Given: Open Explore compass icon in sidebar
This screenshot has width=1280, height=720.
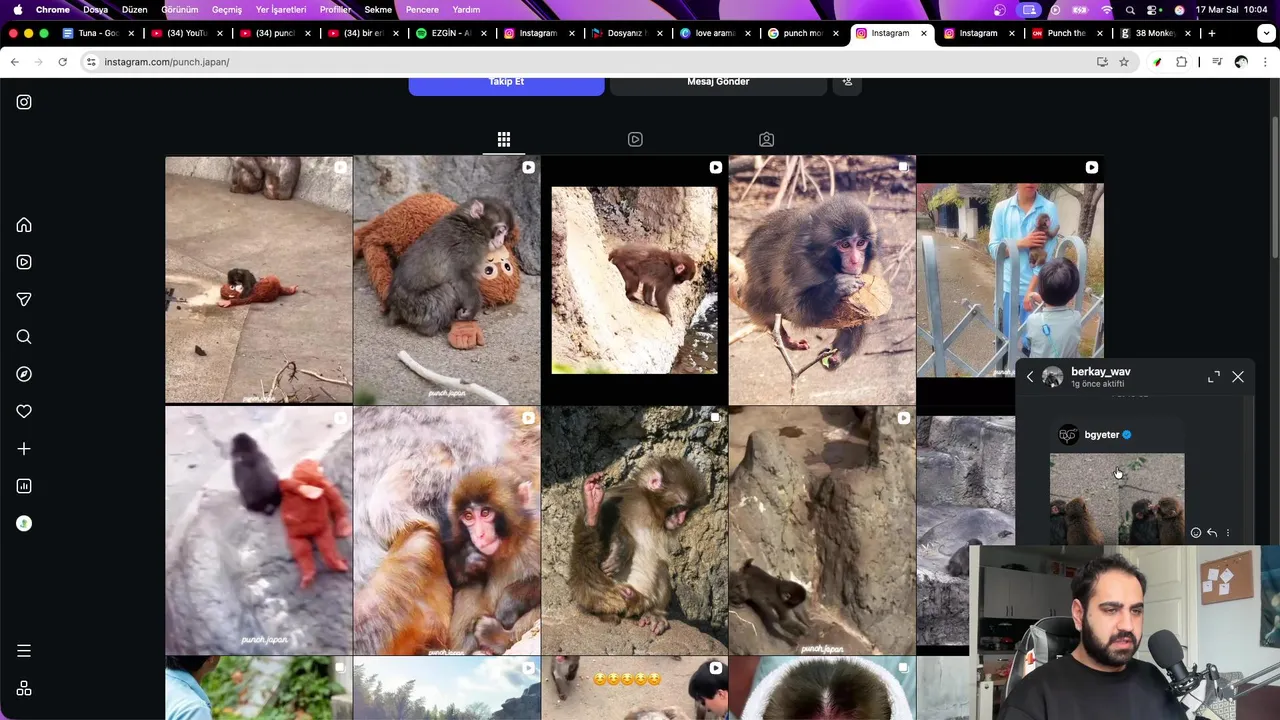Looking at the screenshot, I should click(x=24, y=374).
